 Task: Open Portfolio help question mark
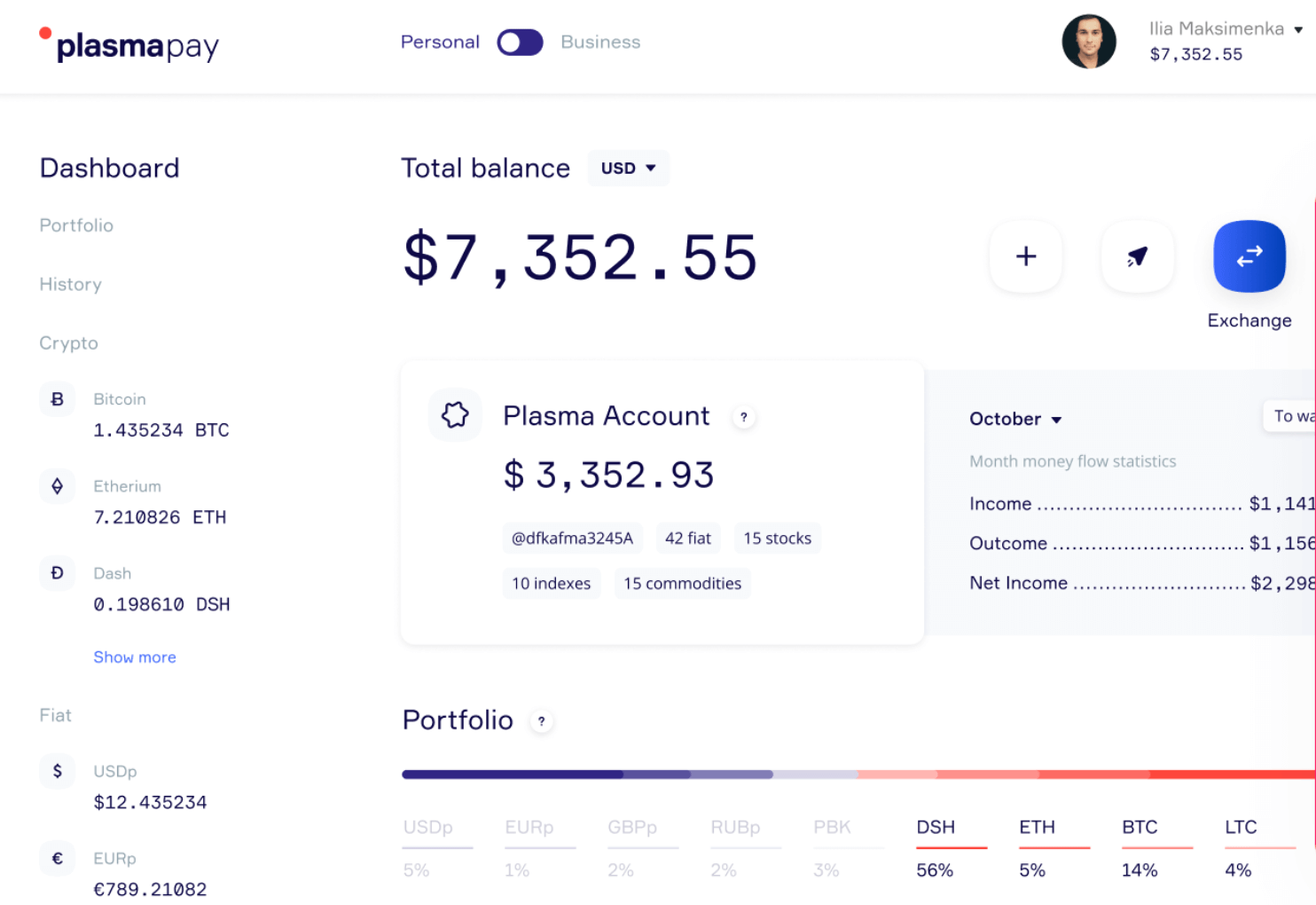click(542, 721)
